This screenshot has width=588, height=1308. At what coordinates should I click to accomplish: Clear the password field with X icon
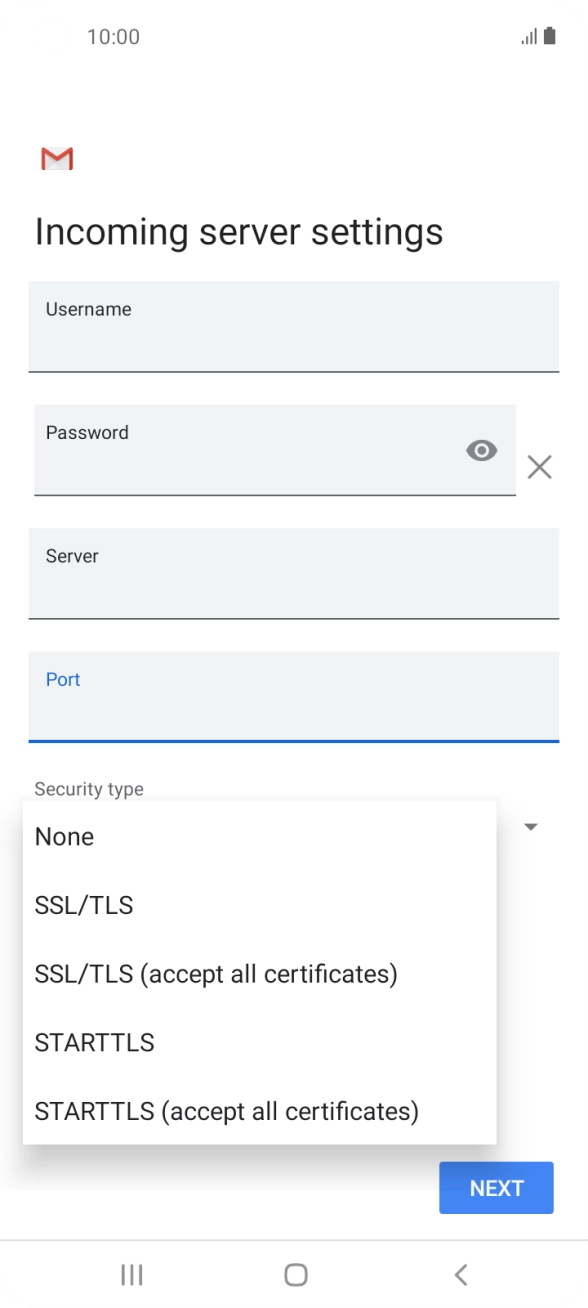(x=540, y=467)
